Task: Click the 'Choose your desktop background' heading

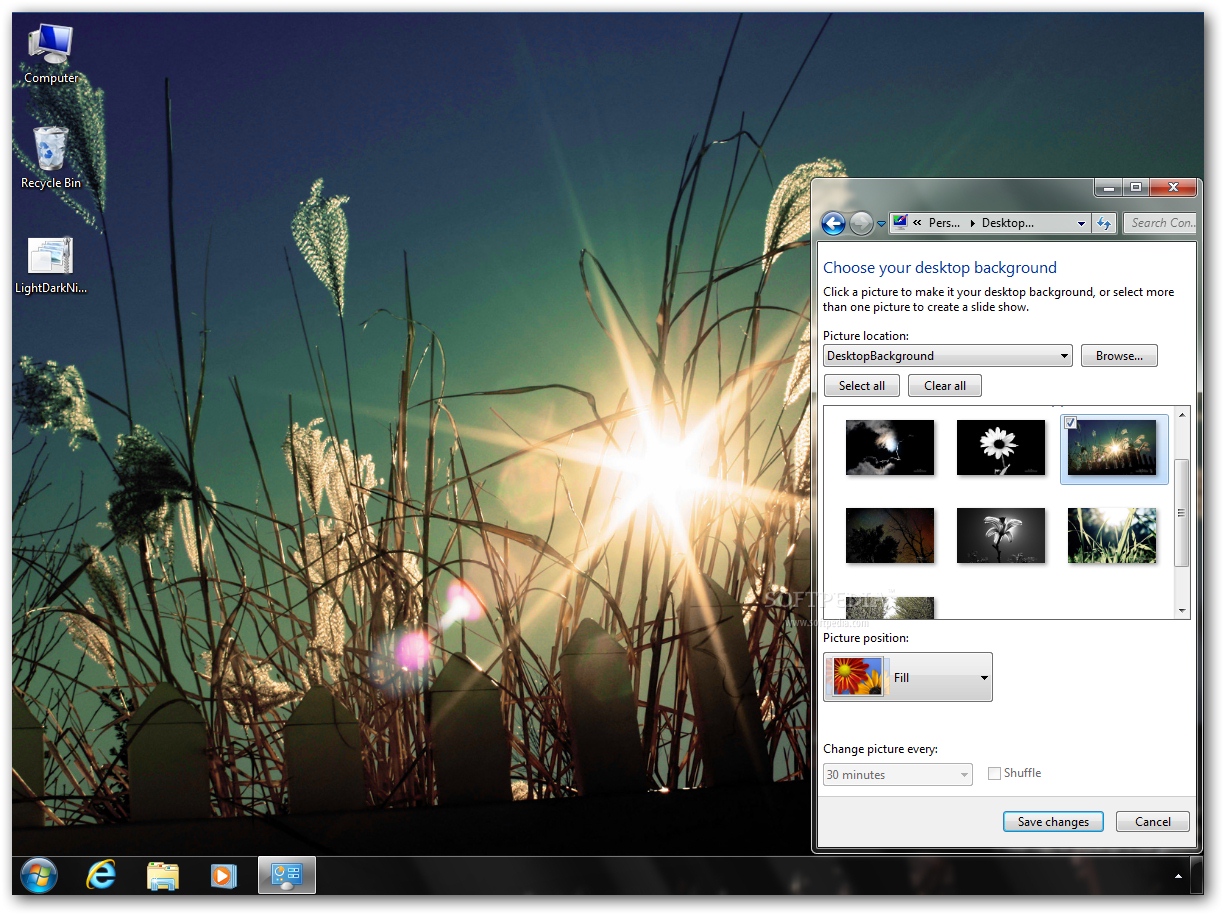Action: [x=940, y=267]
